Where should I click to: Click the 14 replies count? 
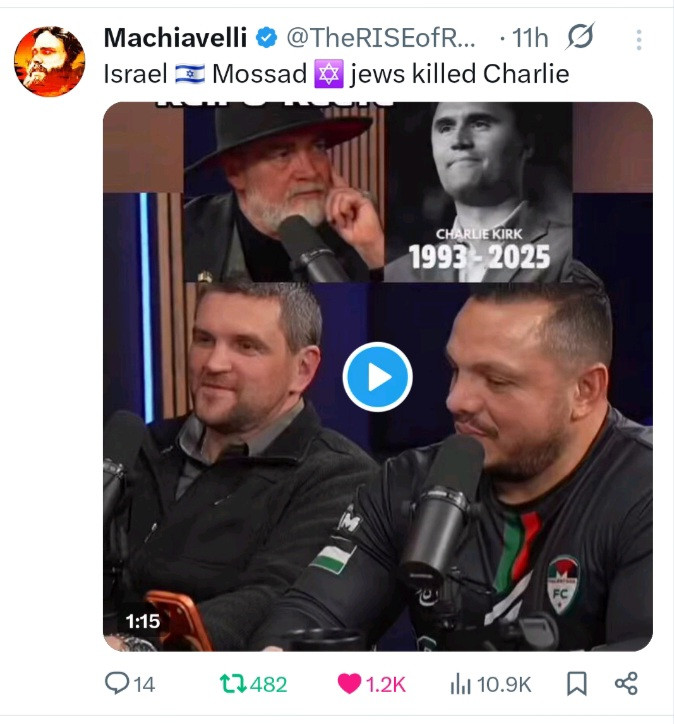click(144, 684)
